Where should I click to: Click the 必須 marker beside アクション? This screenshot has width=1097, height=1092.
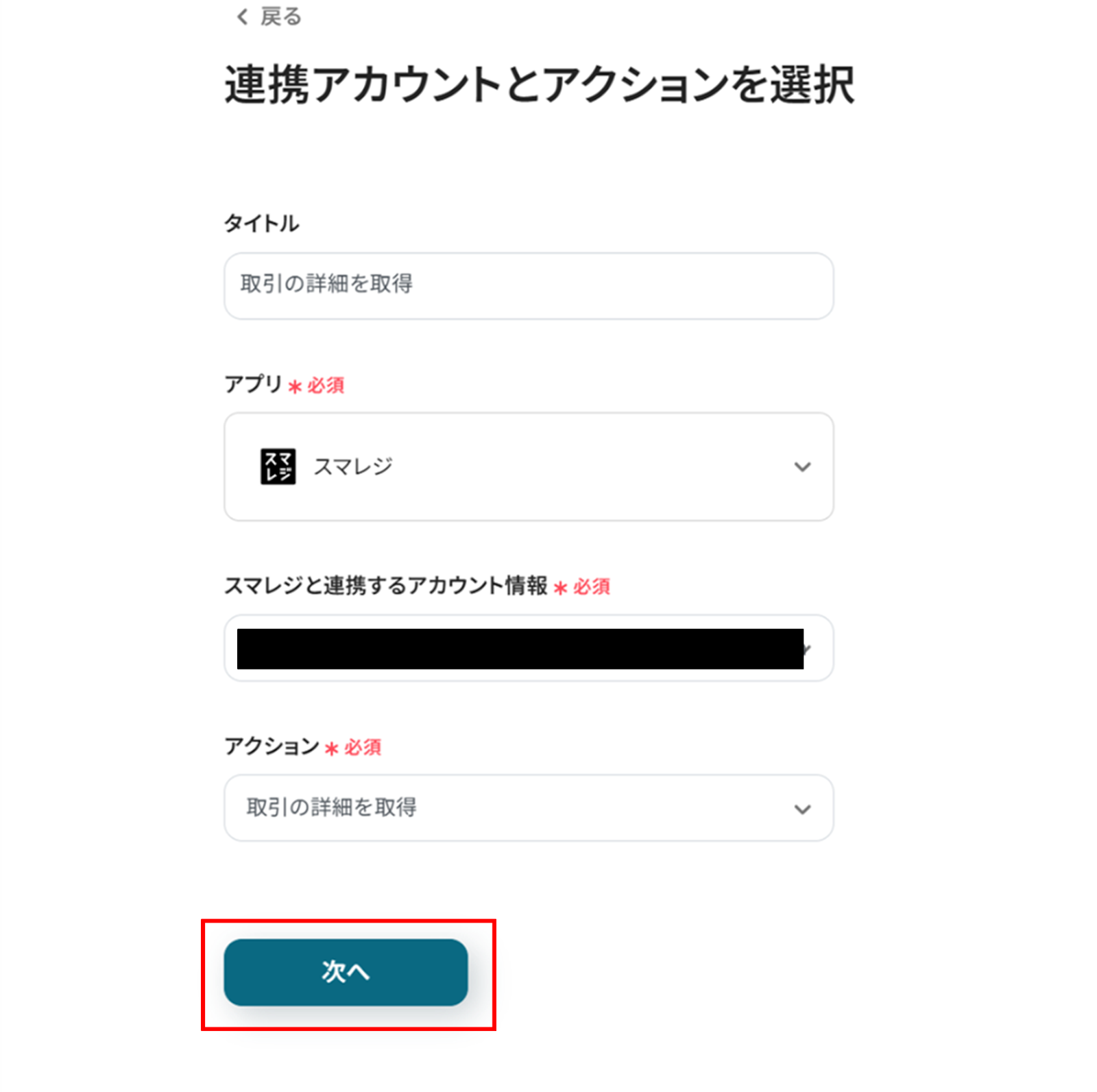[363, 747]
